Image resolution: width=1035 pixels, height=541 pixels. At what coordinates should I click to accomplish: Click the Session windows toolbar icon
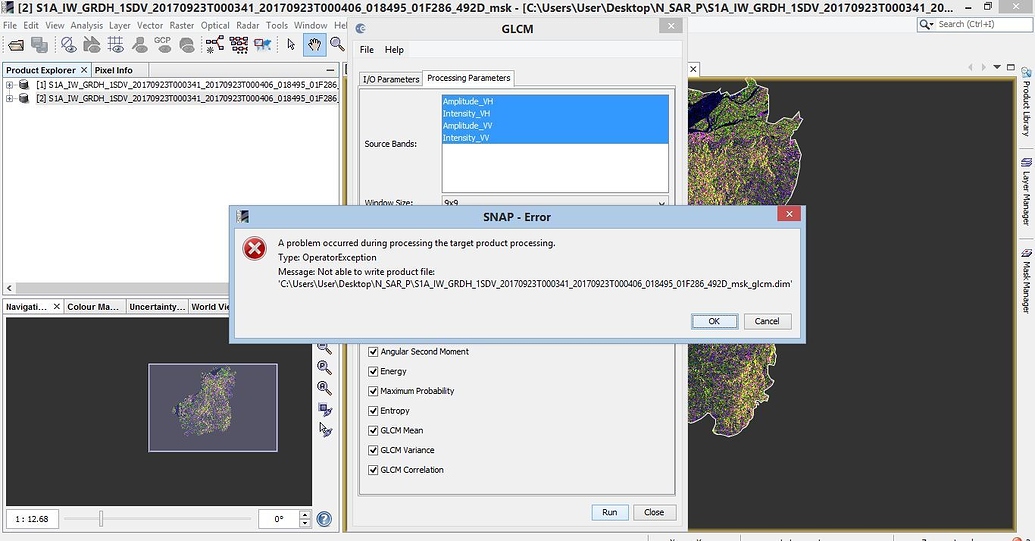(x=40, y=45)
